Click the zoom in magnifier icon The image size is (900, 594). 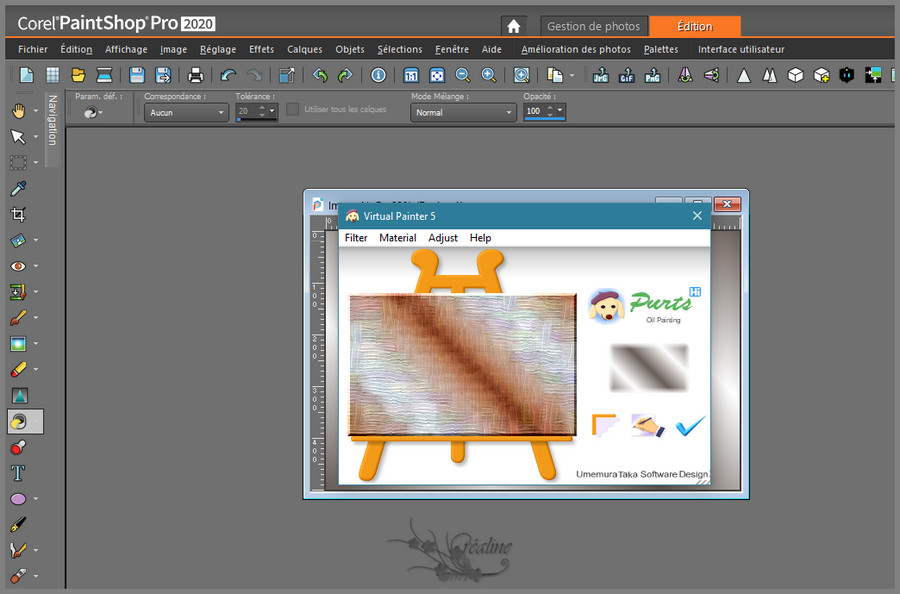(x=488, y=75)
